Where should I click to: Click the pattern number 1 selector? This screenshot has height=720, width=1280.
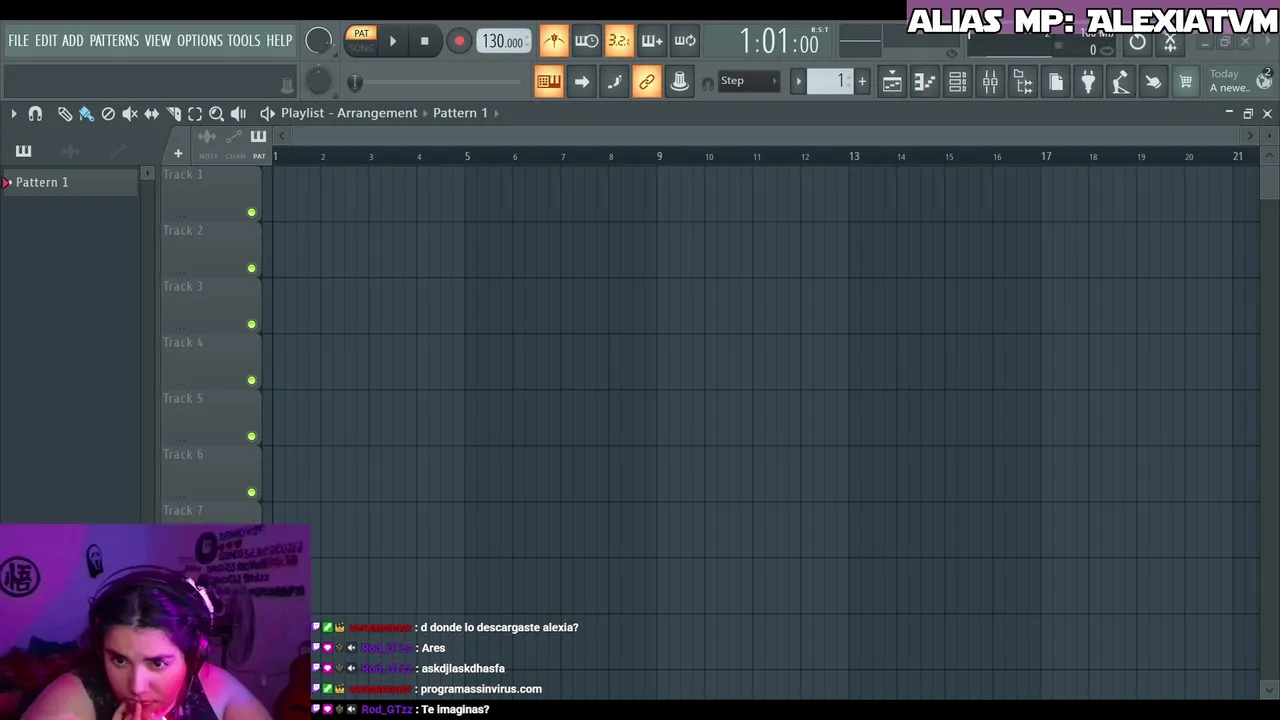(x=832, y=81)
